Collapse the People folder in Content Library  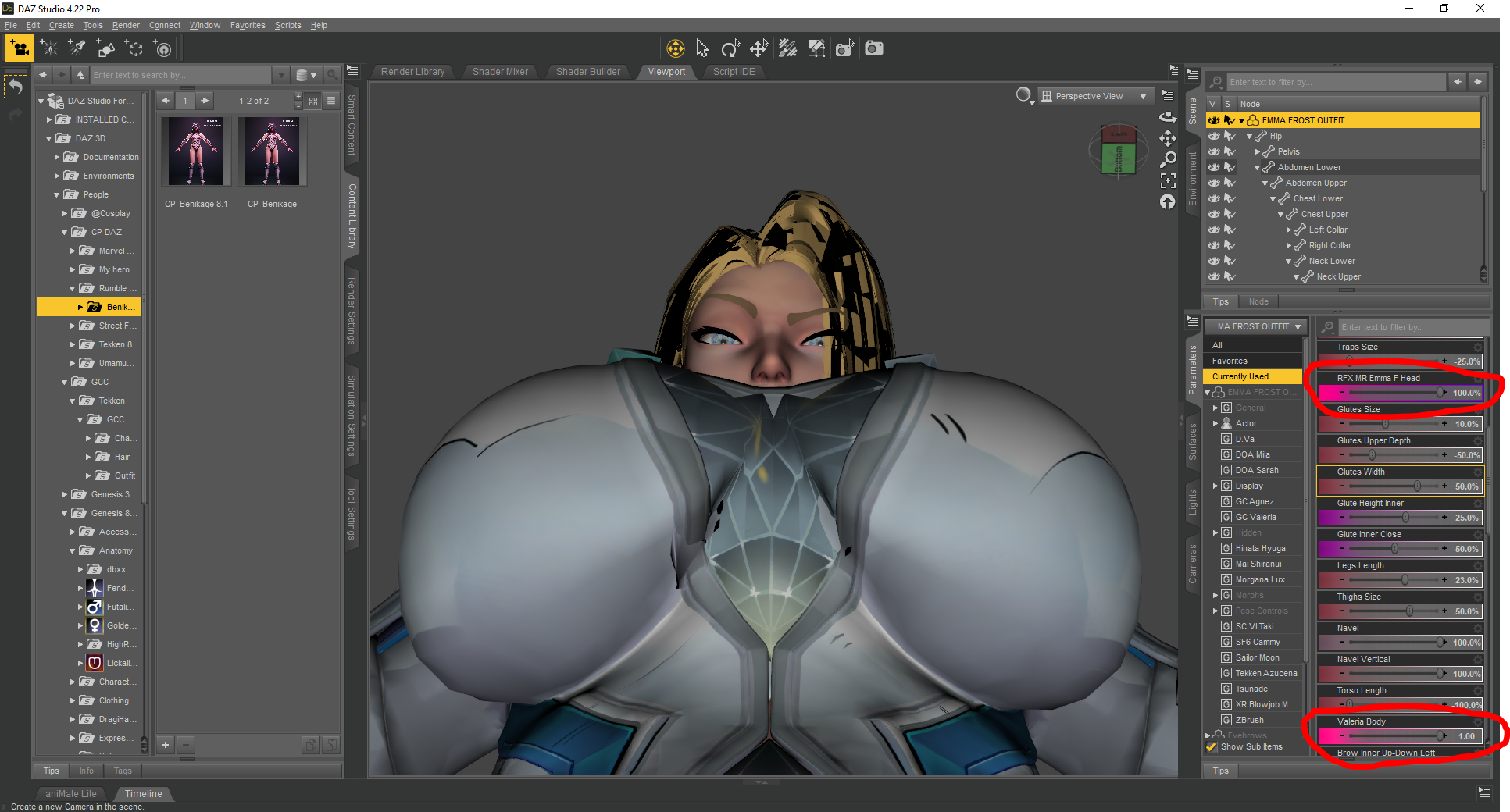(x=56, y=194)
